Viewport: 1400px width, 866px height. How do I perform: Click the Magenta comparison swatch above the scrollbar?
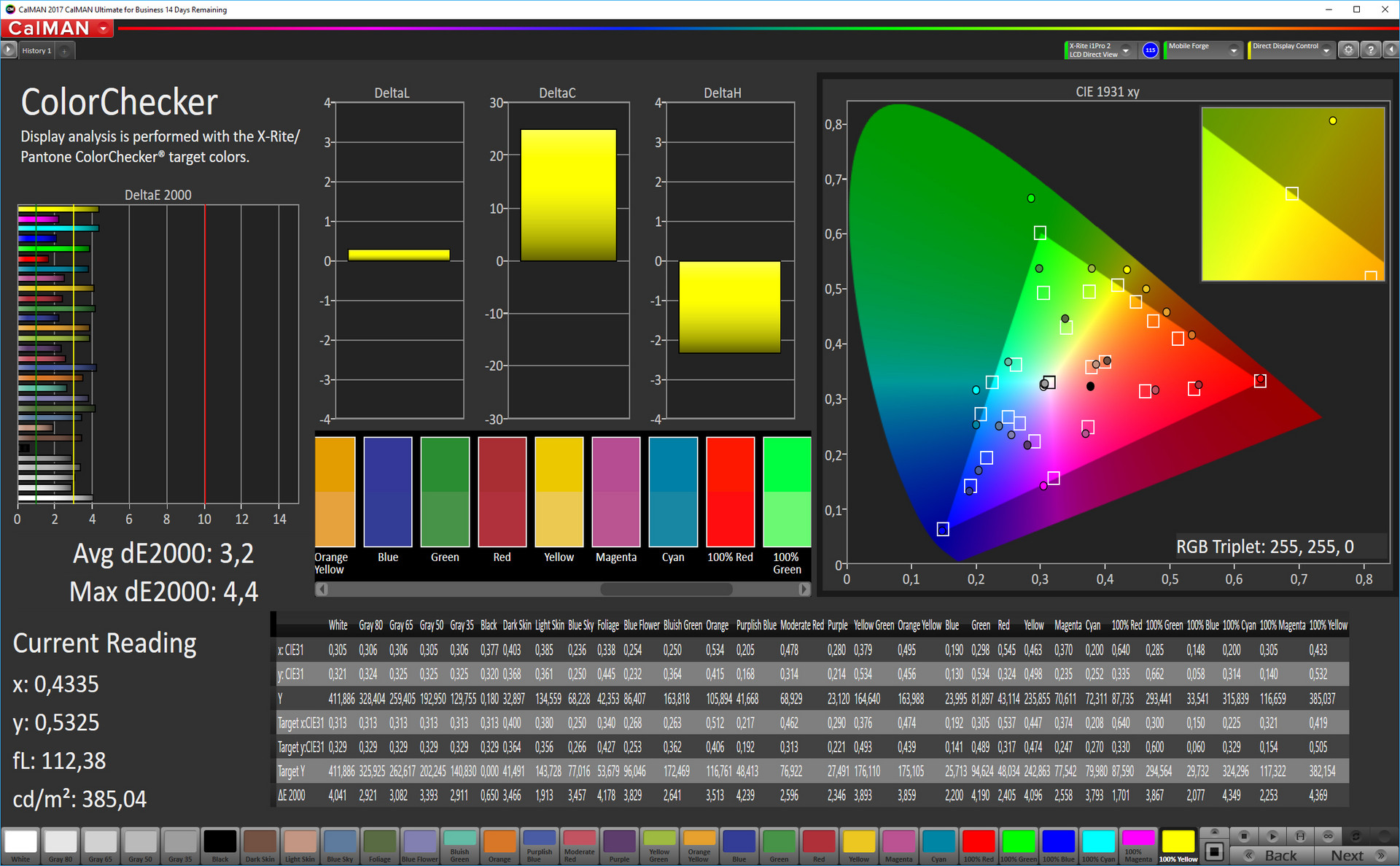[616, 492]
